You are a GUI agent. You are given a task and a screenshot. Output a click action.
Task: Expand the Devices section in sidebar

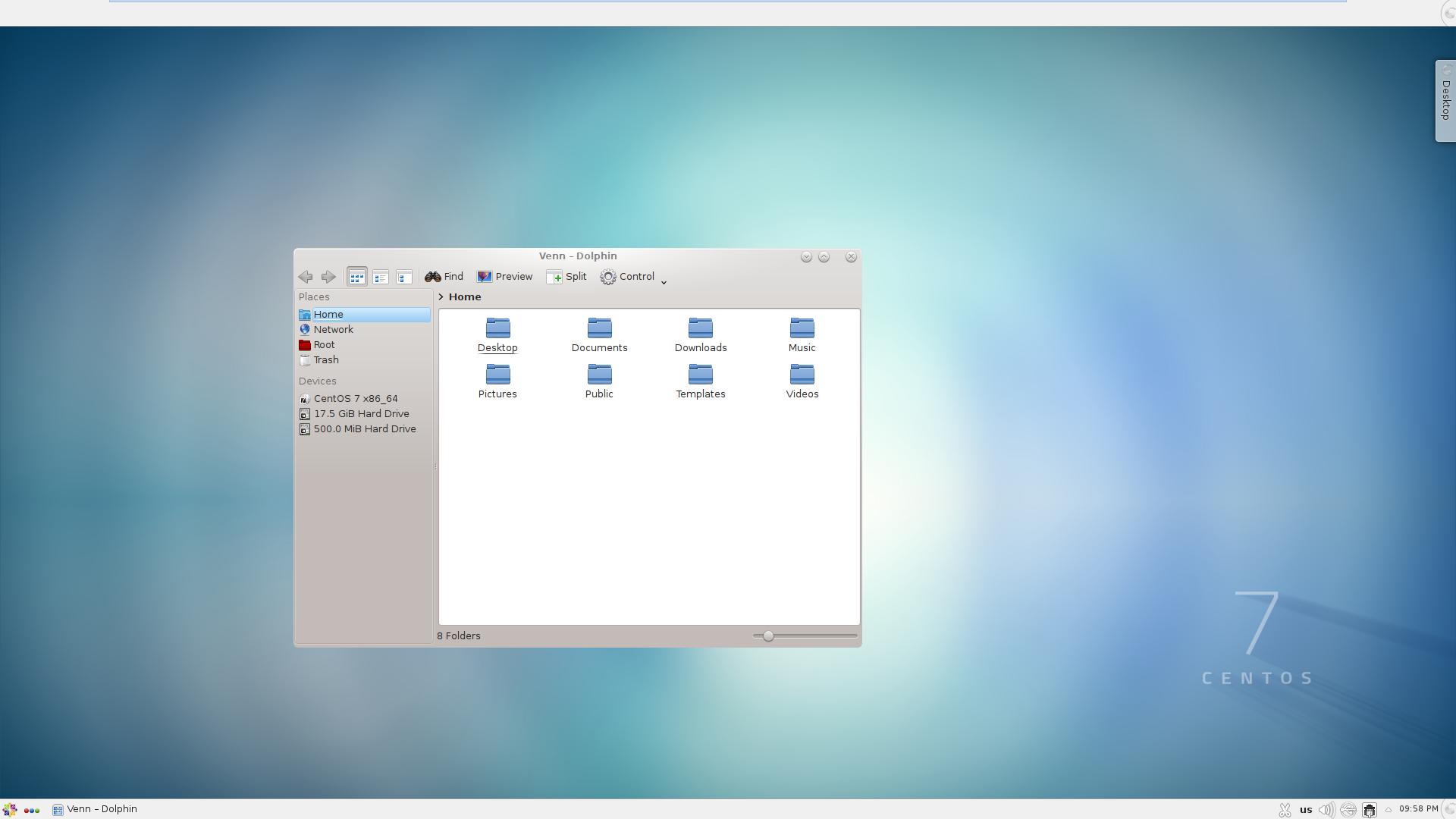pyautogui.click(x=317, y=381)
